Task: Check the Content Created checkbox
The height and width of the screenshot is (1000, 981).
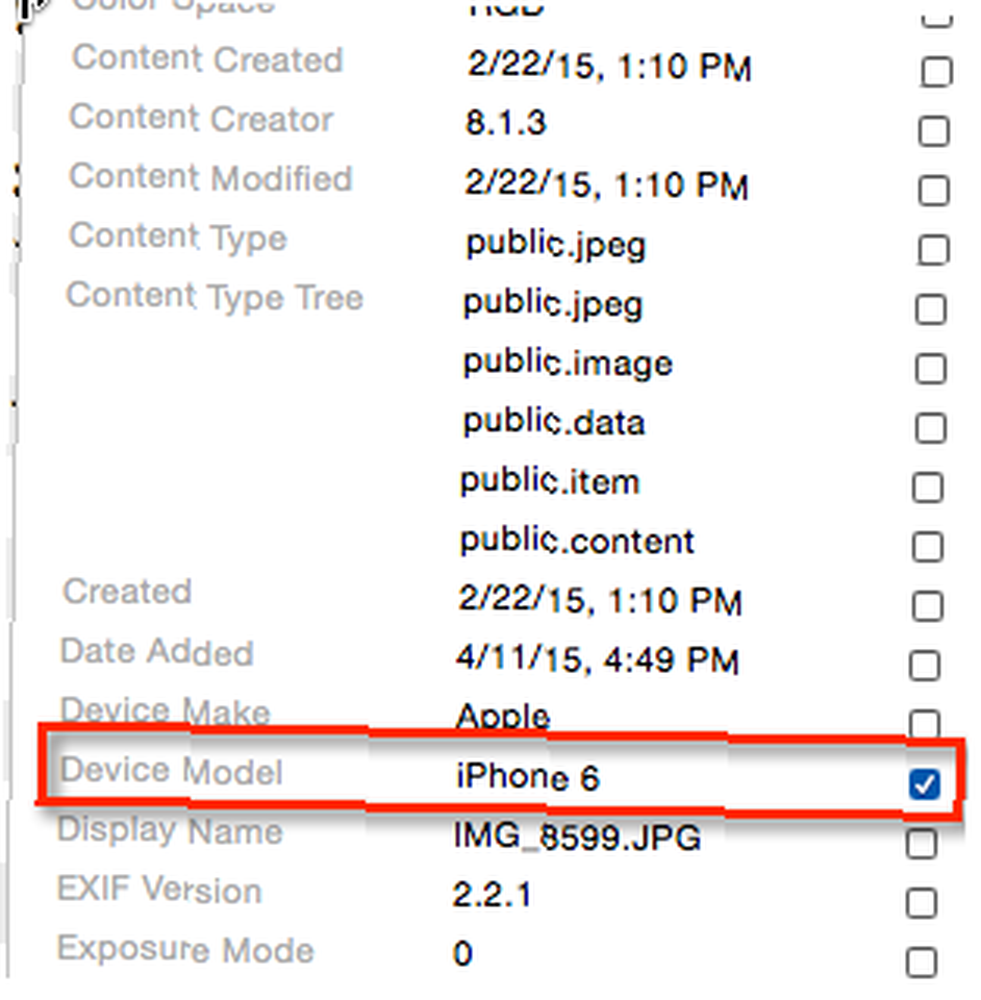Action: tap(936, 71)
